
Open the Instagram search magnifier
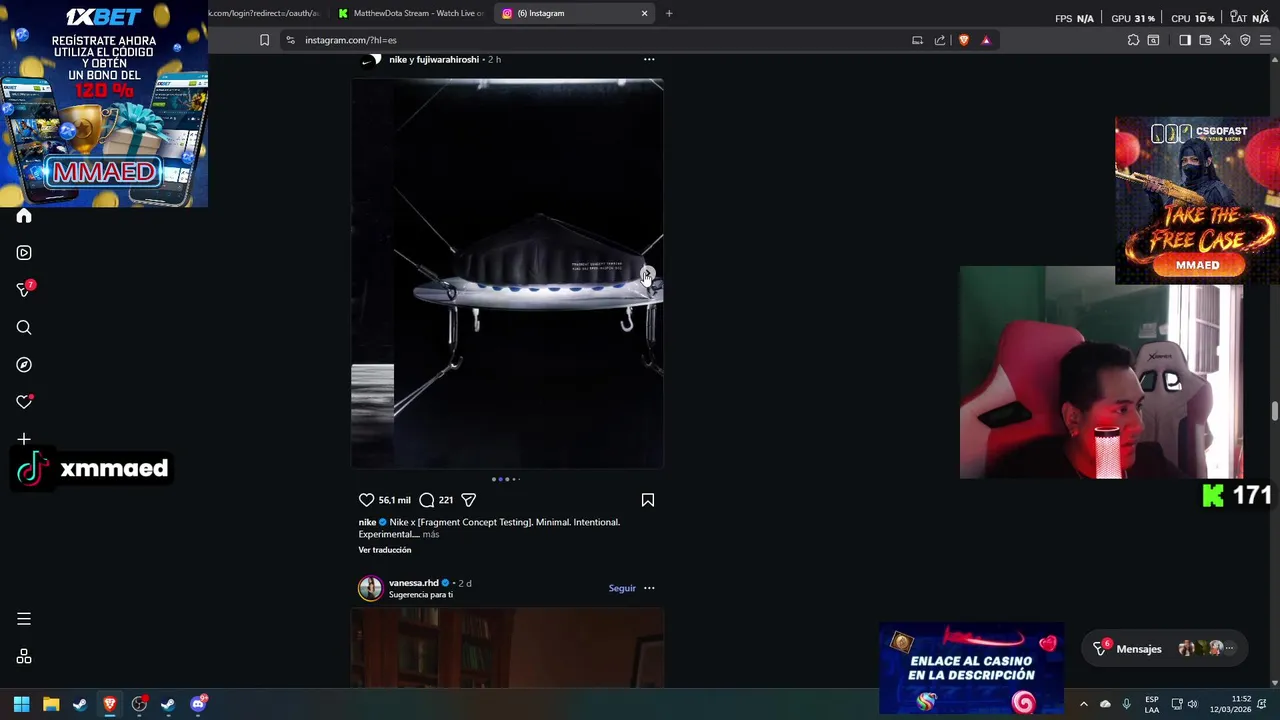(24, 328)
